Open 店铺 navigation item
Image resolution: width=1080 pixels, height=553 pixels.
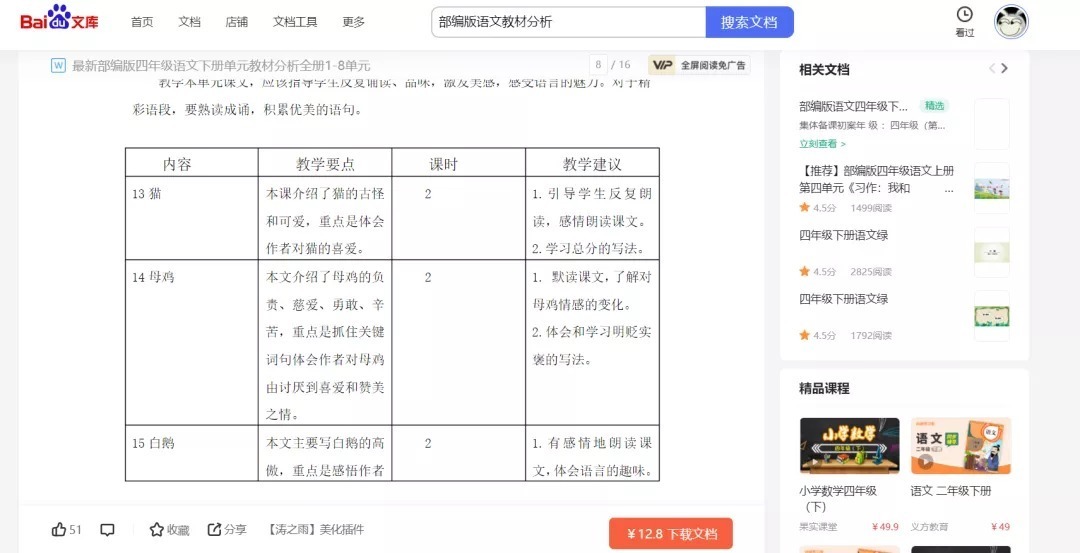pyautogui.click(x=236, y=22)
